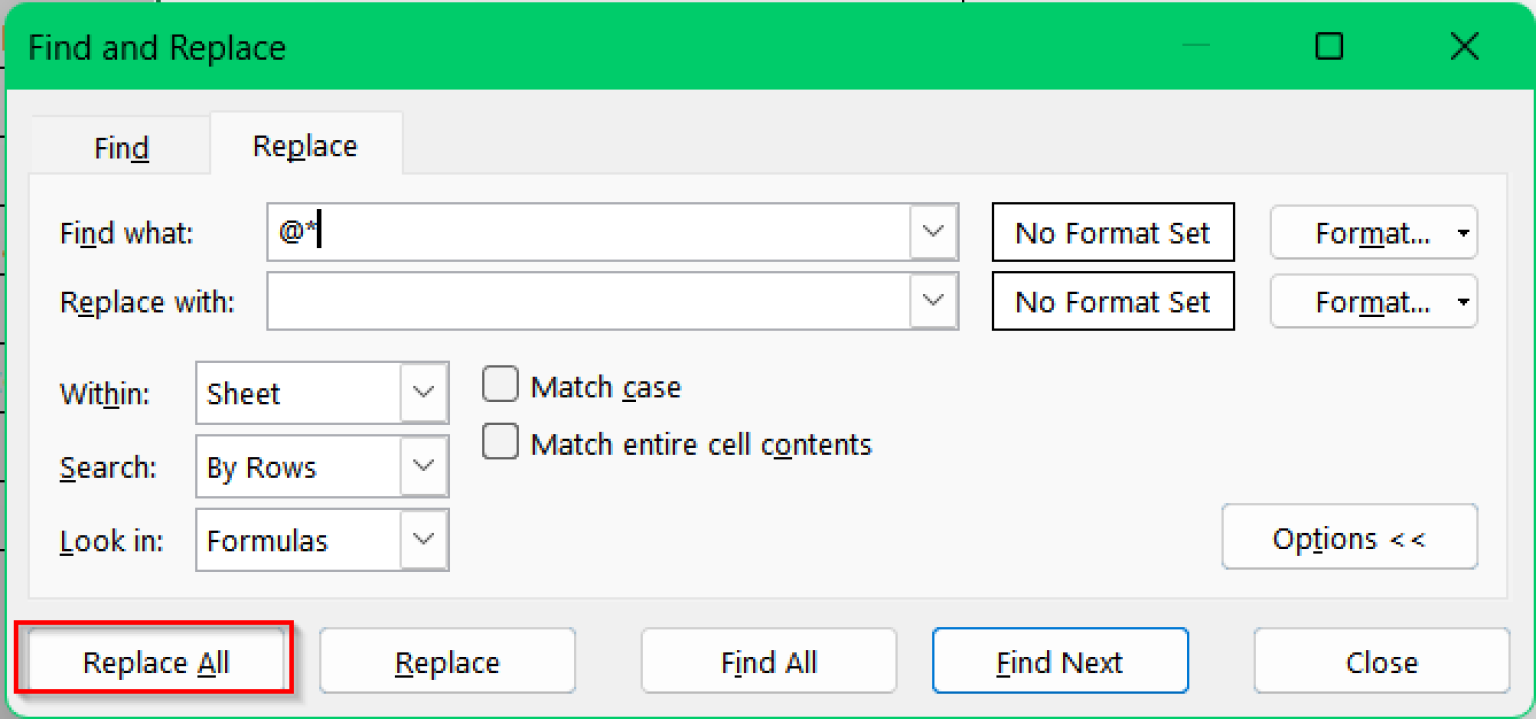Click the Replace All button
Image resolution: width=1536 pixels, height=719 pixels.
point(155,661)
